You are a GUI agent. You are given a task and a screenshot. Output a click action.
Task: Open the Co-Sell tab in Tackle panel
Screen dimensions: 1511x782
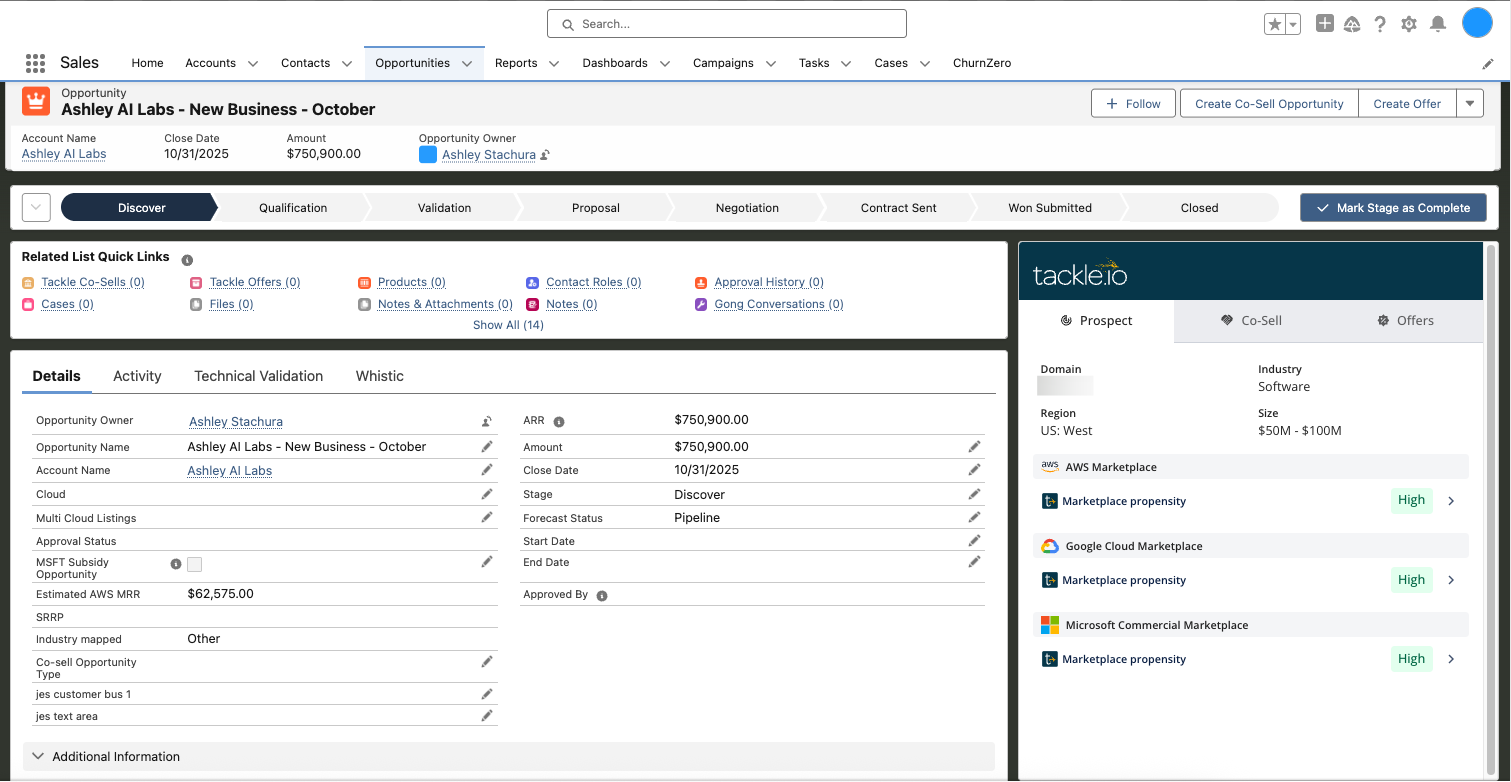pyautogui.click(x=1251, y=321)
